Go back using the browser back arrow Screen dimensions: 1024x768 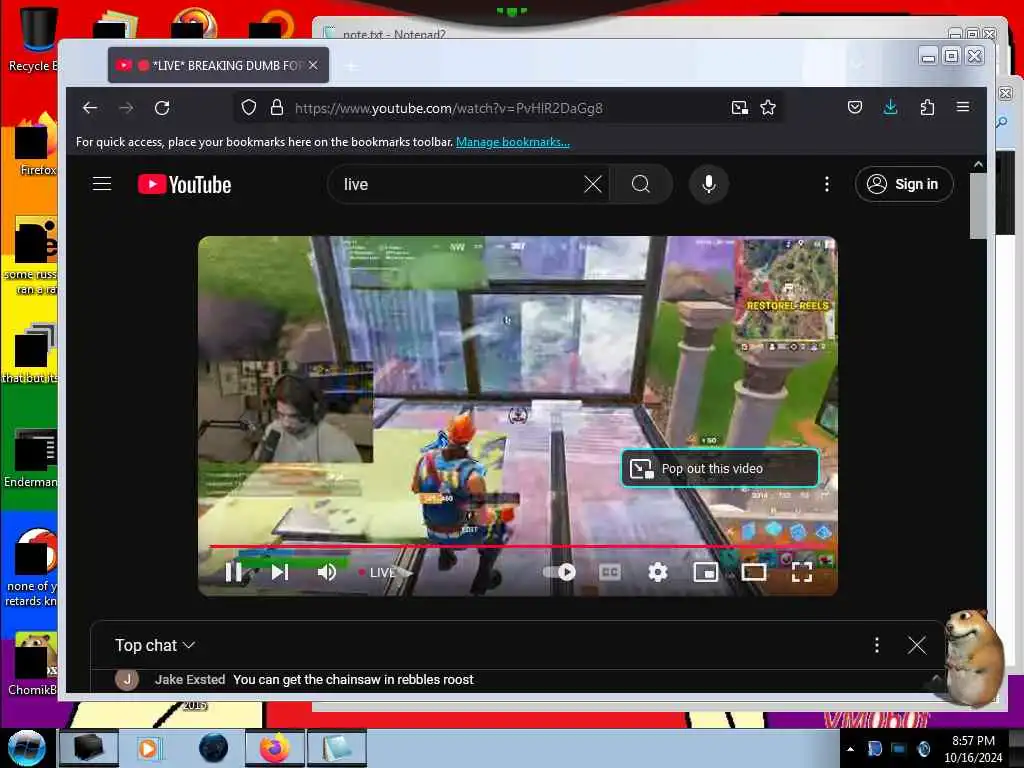pos(90,108)
